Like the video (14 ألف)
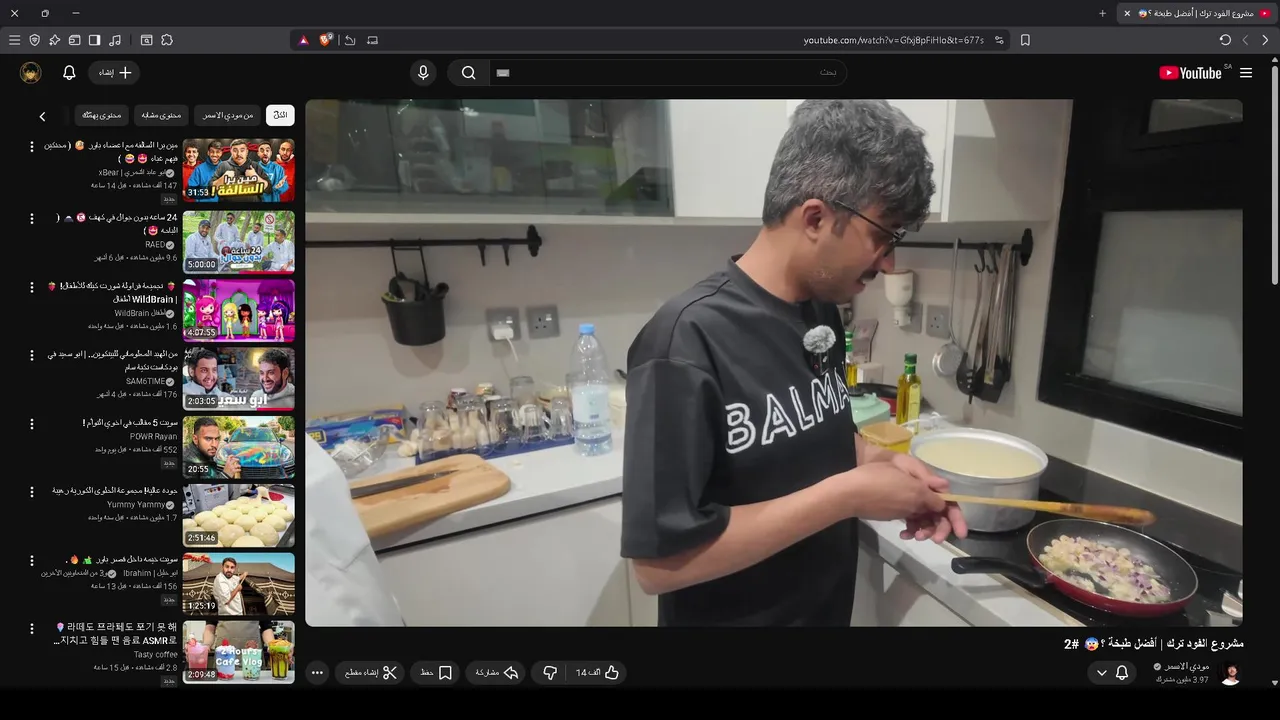The height and width of the screenshot is (720, 1280). (598, 673)
